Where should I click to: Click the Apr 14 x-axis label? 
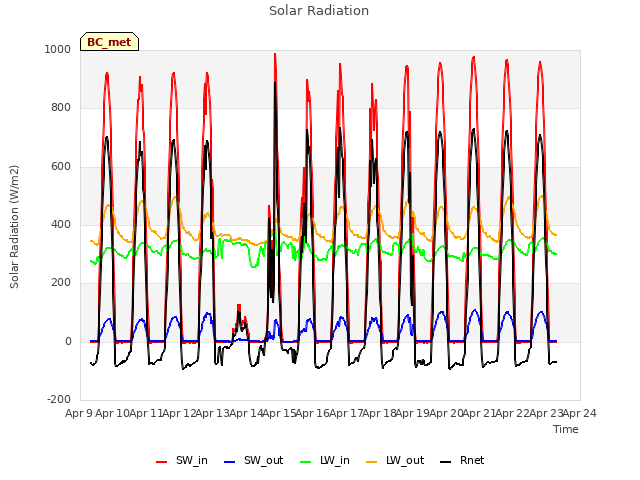click(x=246, y=413)
